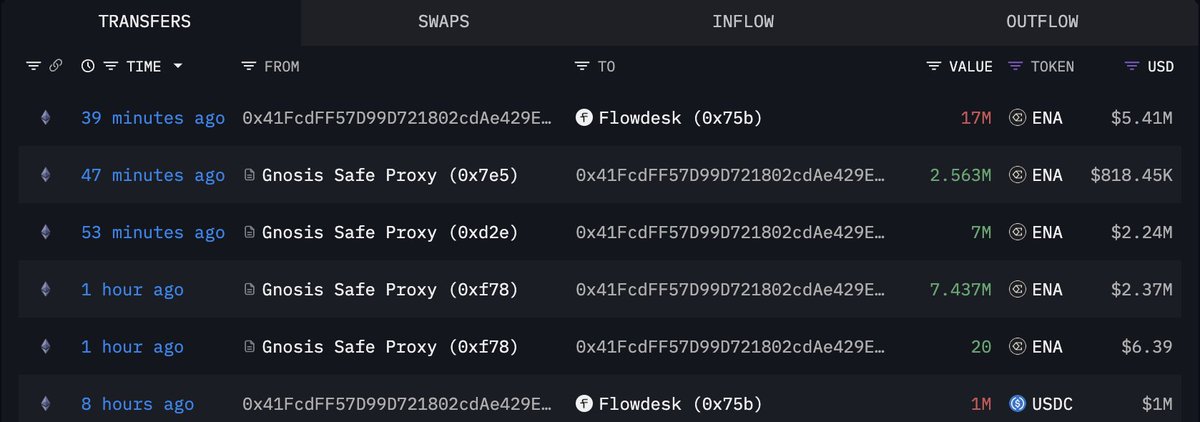Screen dimensions: 1200x422
Task: Click Flowdesk logo in the first row
Action: point(585,118)
